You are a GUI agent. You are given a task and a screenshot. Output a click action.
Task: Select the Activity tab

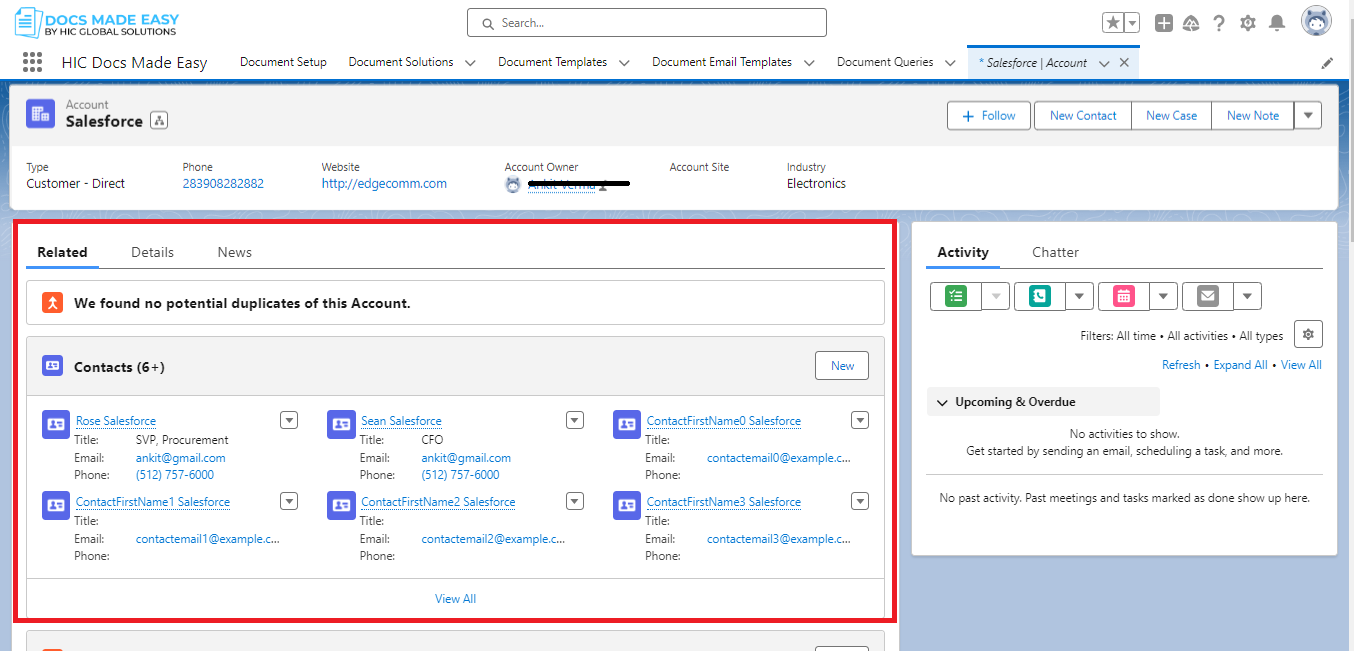pyautogui.click(x=963, y=252)
